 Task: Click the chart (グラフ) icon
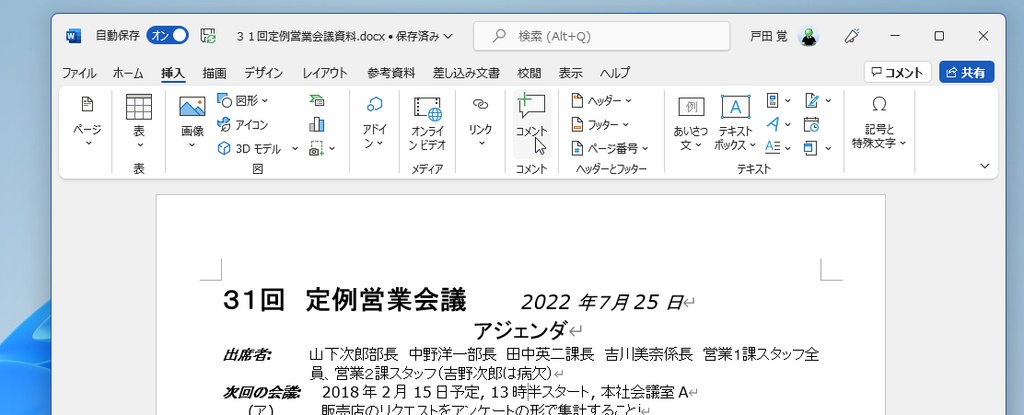[317, 124]
